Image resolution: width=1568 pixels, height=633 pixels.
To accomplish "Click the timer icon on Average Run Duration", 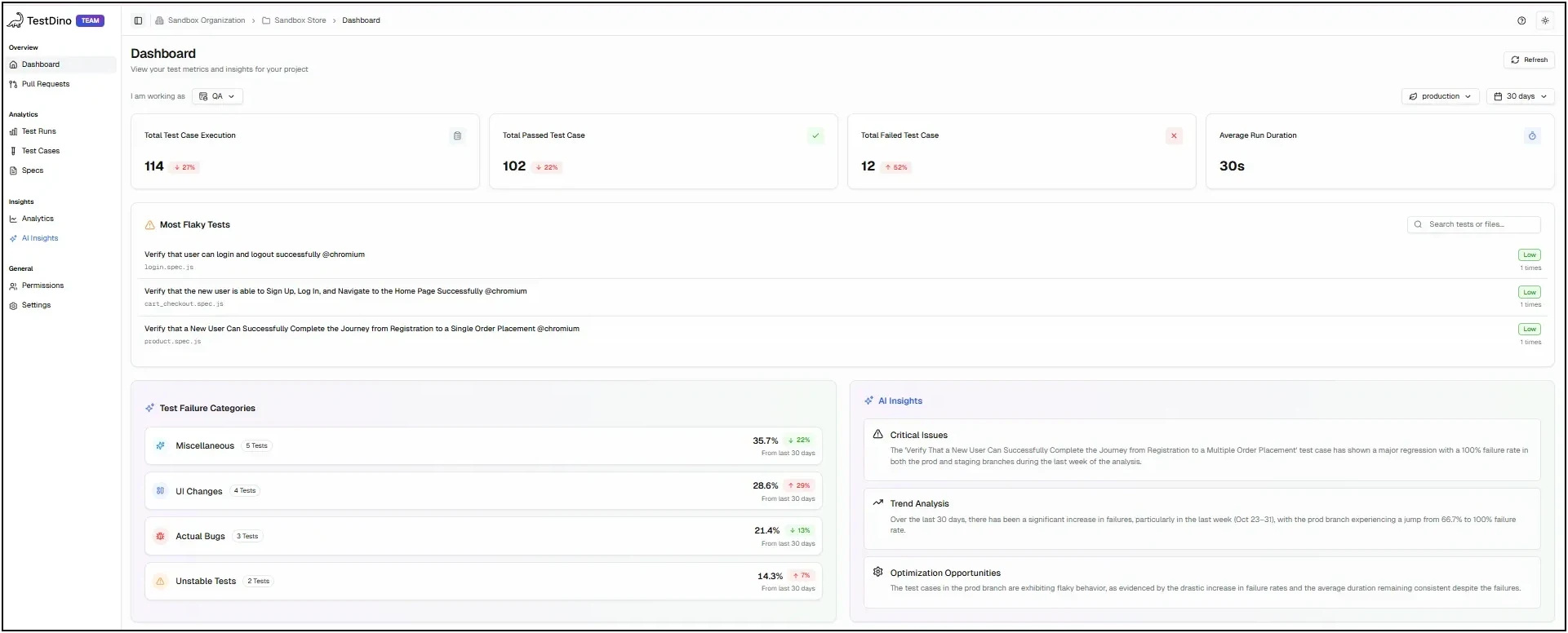I will tap(1532, 136).
